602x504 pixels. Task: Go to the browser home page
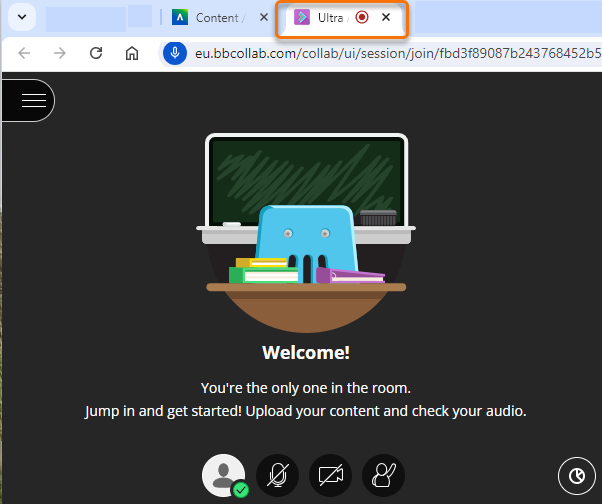click(132, 53)
